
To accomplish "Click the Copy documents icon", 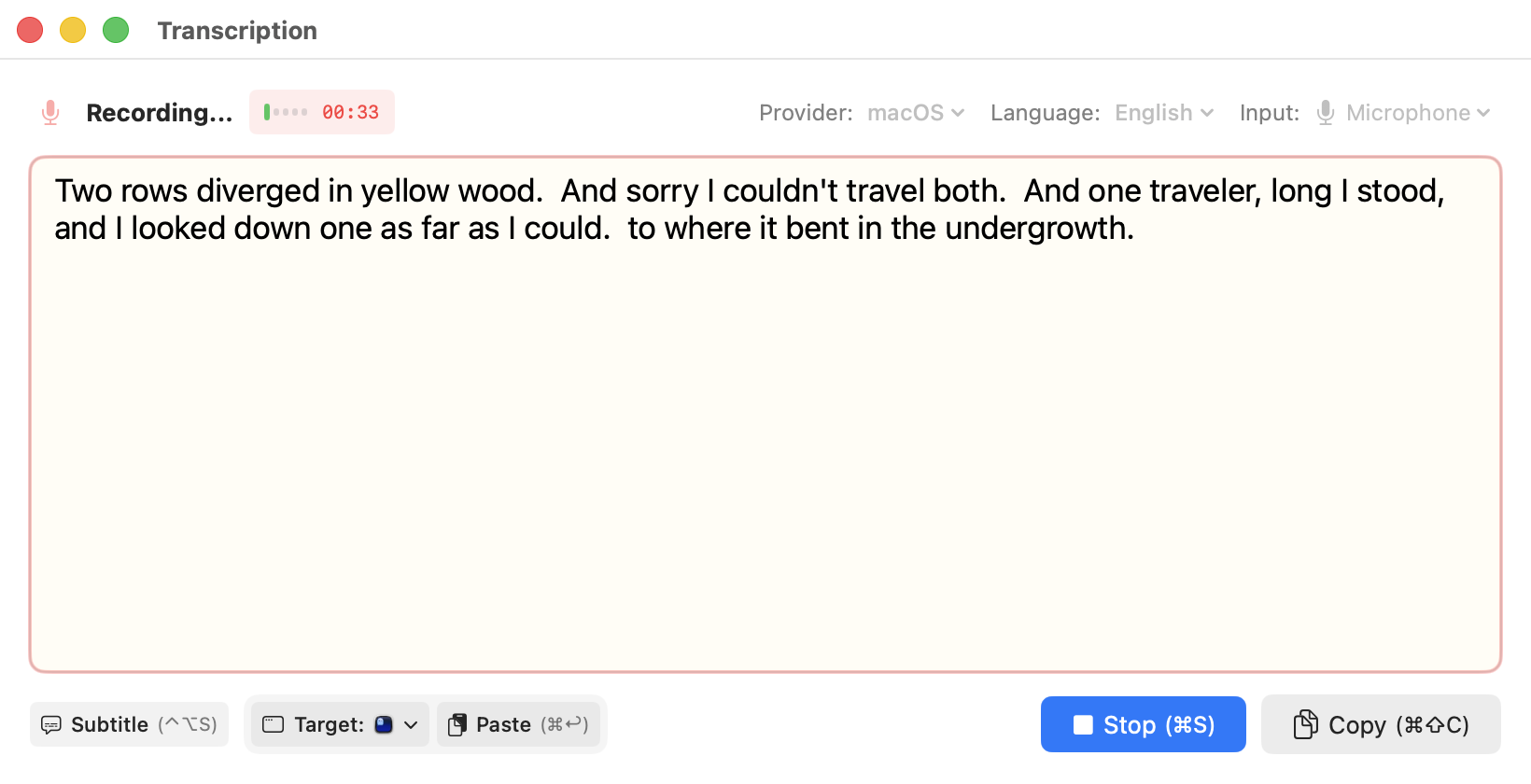I will coord(1305,724).
